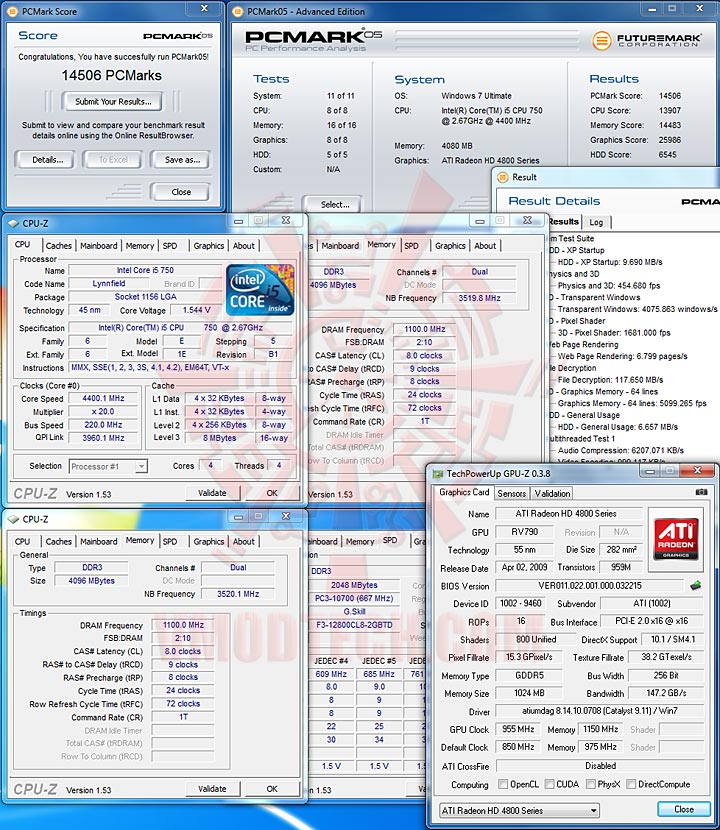Click the Save as button in PCMark Score
The width and height of the screenshot is (720, 830).
click(182, 160)
